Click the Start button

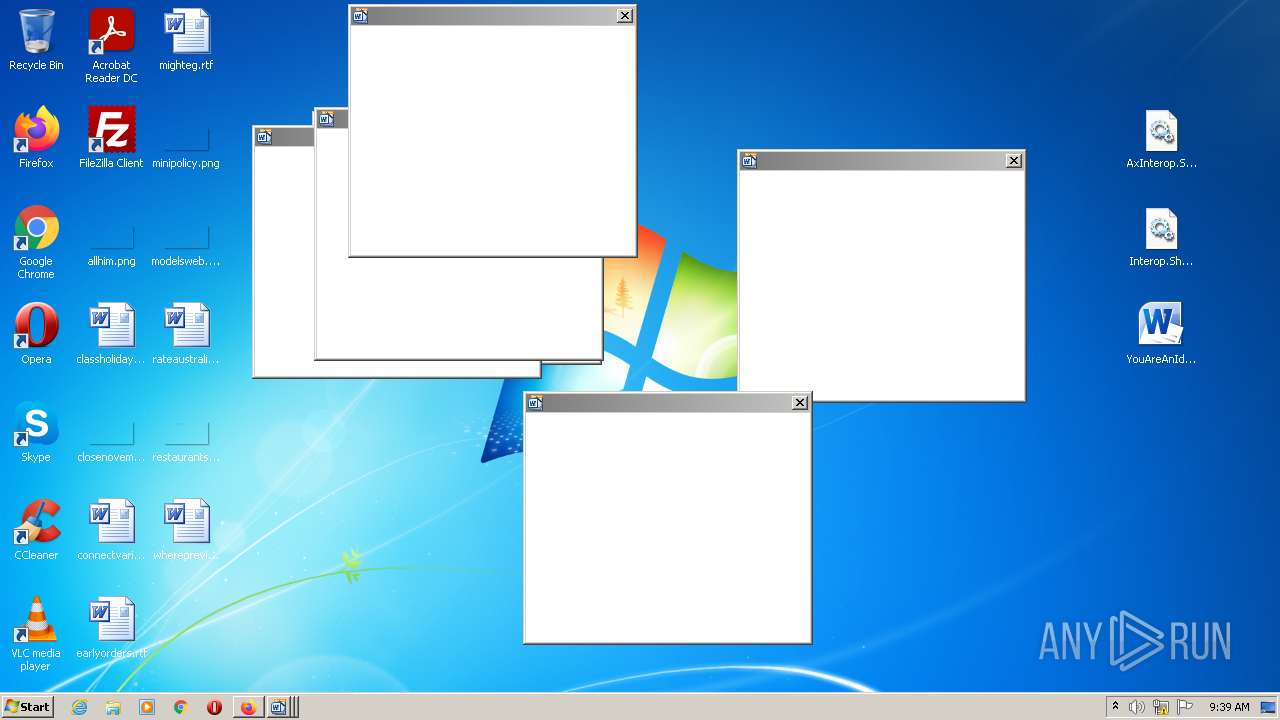click(27, 707)
